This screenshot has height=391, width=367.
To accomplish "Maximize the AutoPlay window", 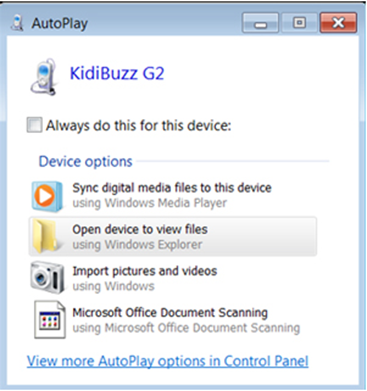I will coord(299,23).
